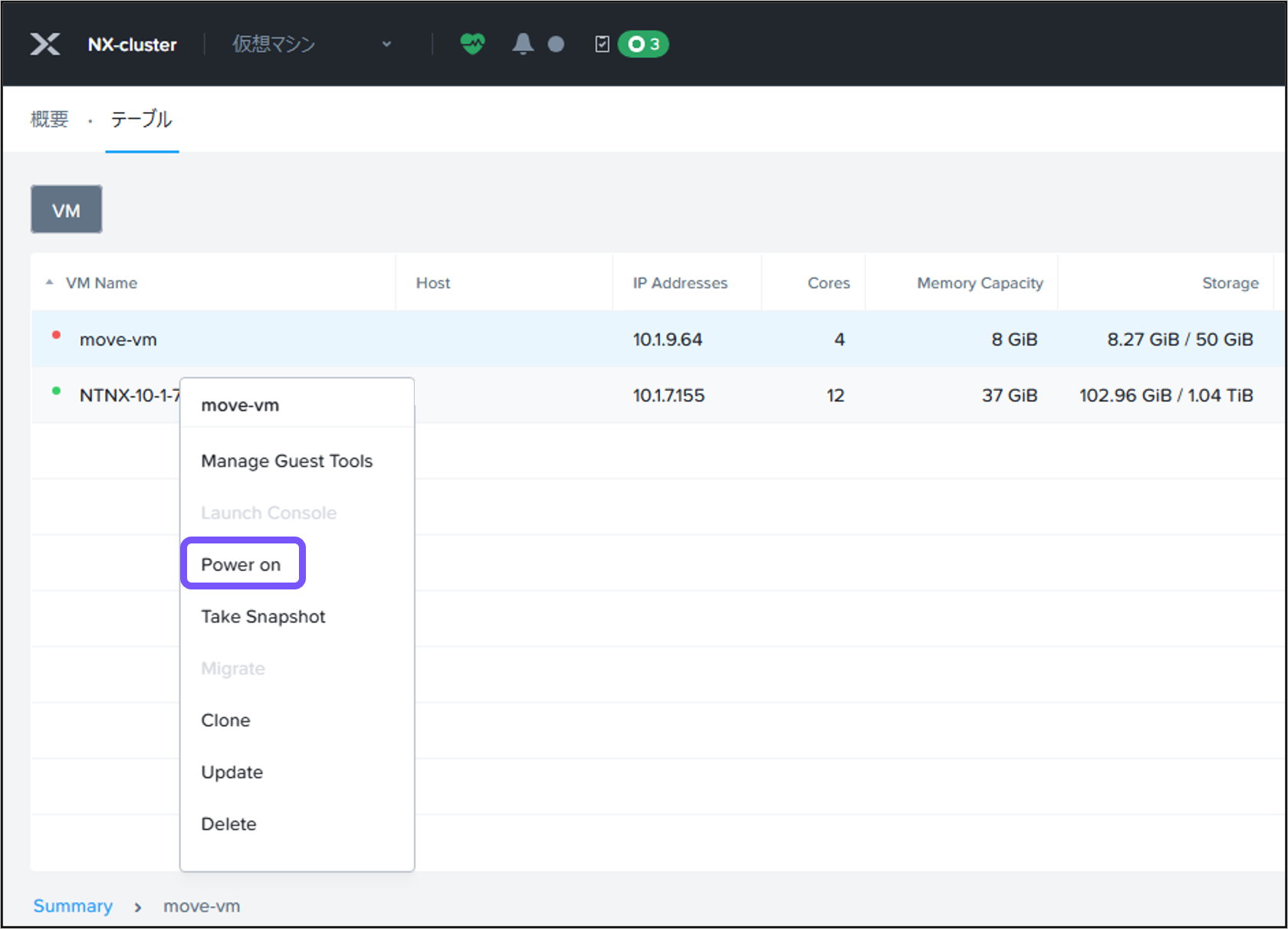Click the Summary breadcrumb link
Viewport: 1288px width, 929px height.
(x=73, y=906)
